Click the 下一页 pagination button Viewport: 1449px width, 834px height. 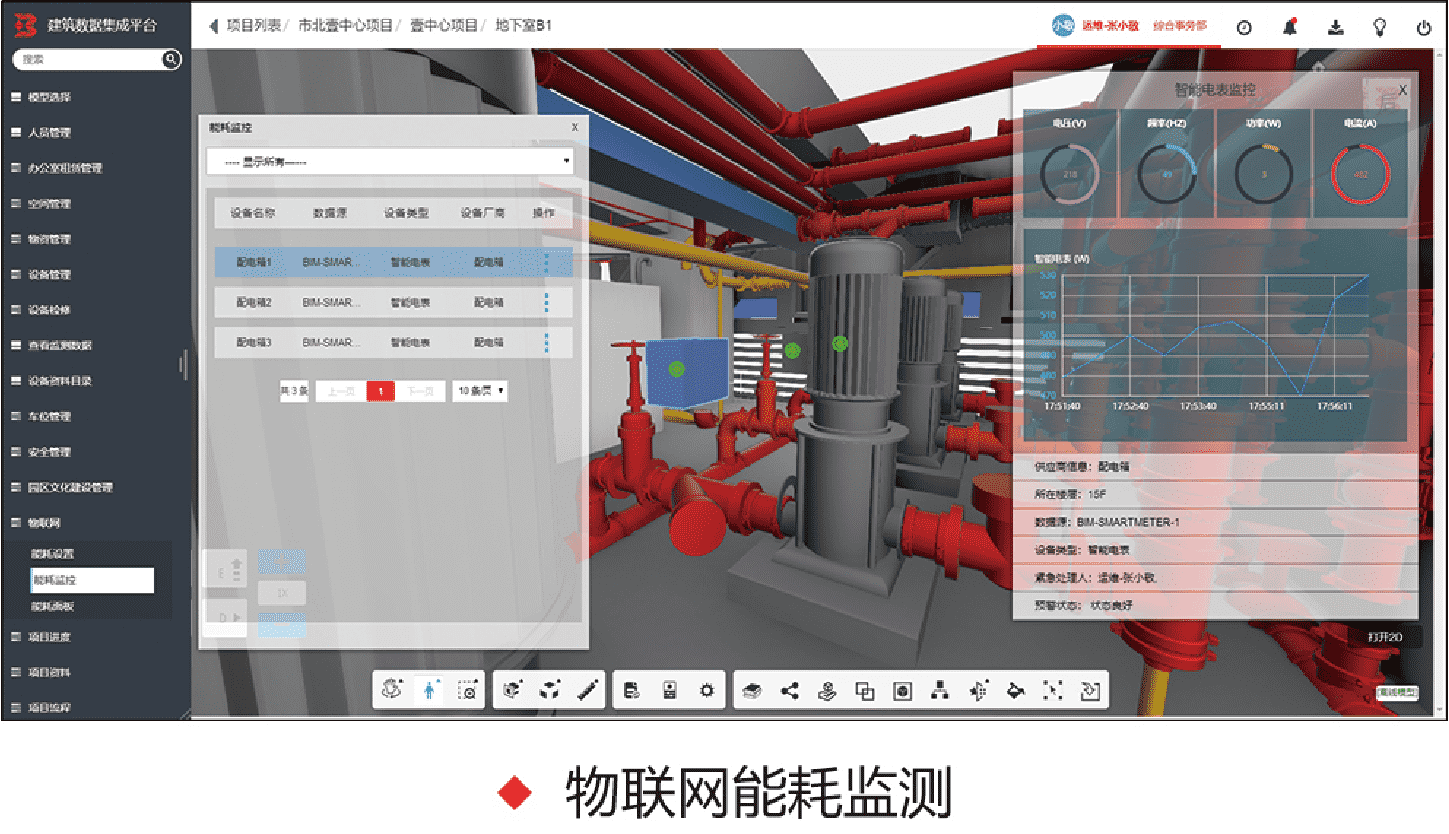coord(419,391)
